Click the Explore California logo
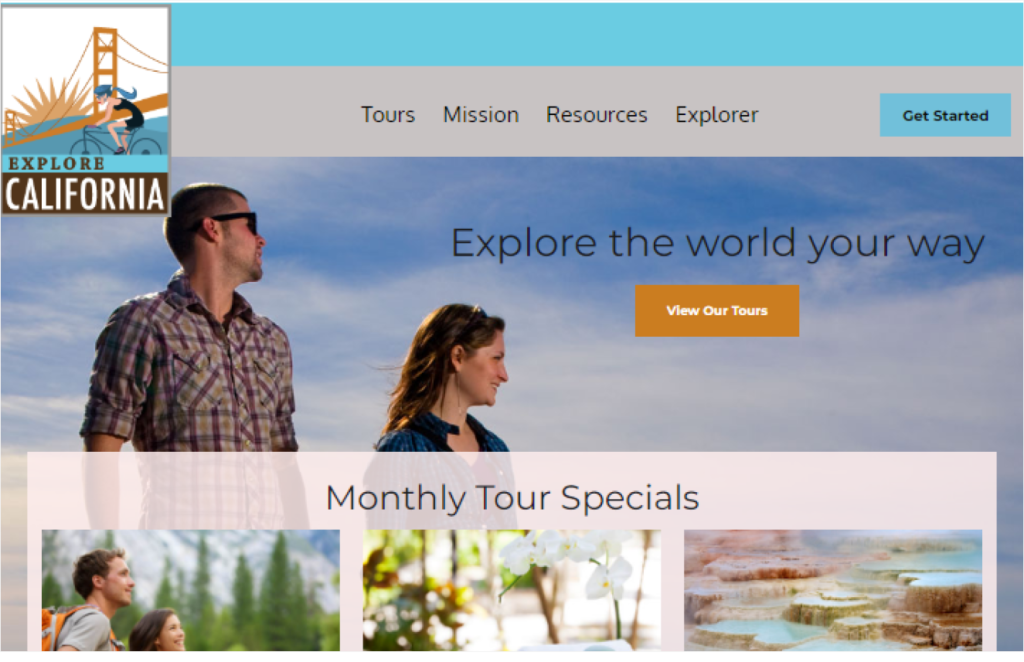The width and height of the screenshot is (1024, 662). [86, 110]
